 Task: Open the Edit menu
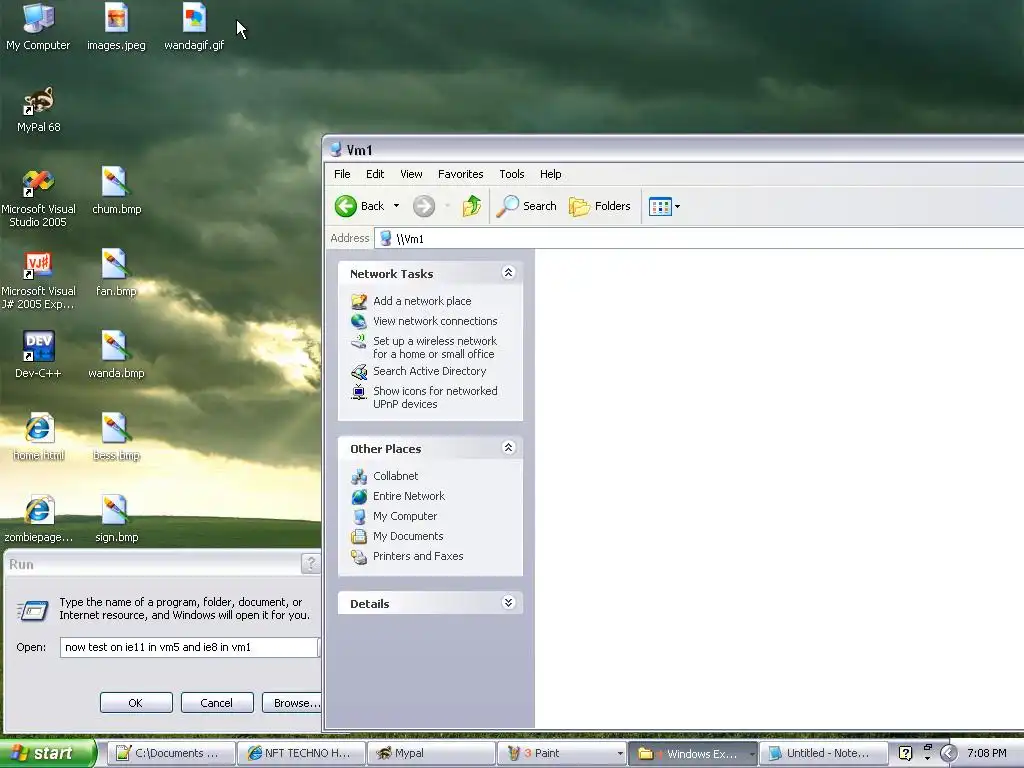(375, 174)
